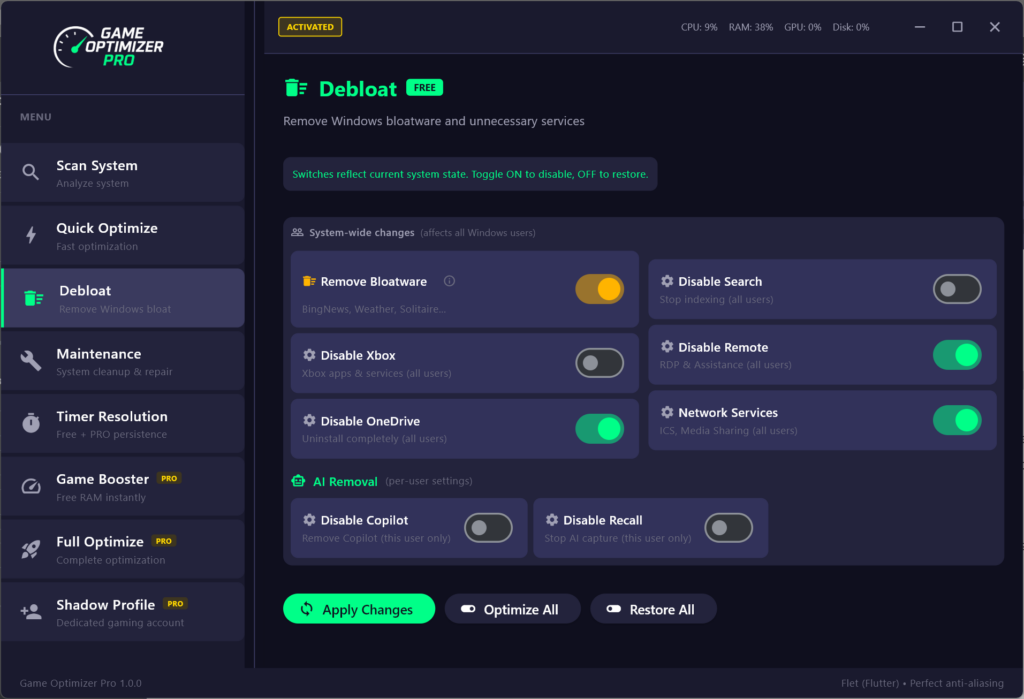The image size is (1024, 699).
Task: Toggle the Disable Search switch on
Action: (957, 290)
